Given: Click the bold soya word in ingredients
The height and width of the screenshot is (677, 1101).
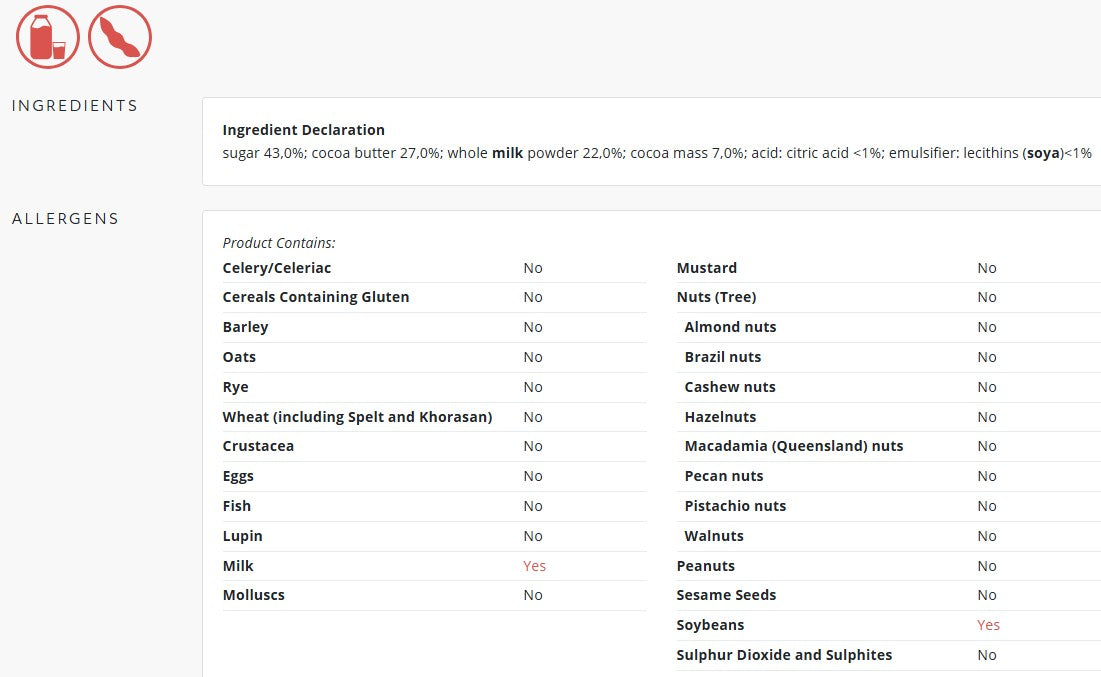Looking at the screenshot, I should (x=1042, y=154).
